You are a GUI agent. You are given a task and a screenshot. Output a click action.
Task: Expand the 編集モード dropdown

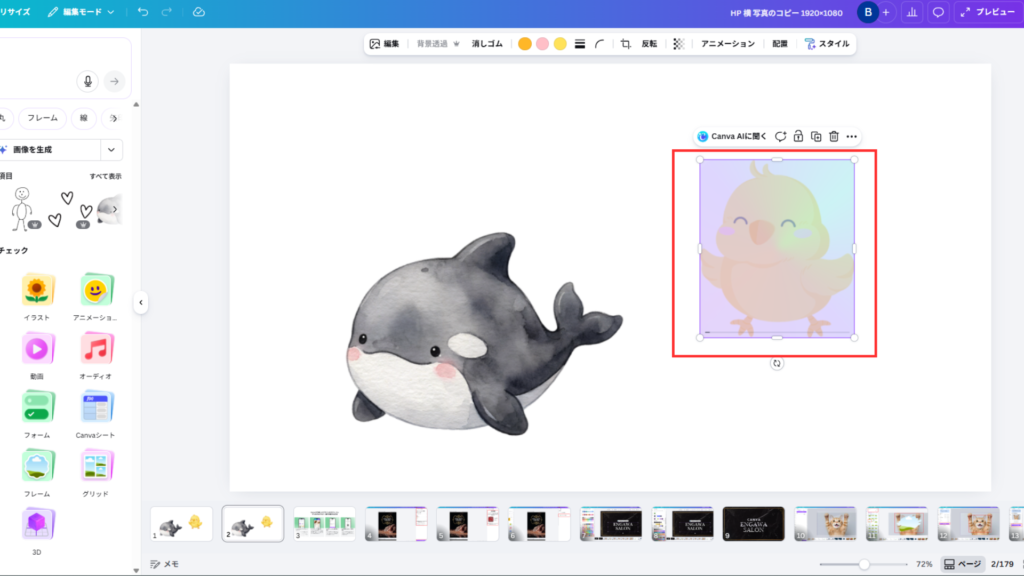(x=80, y=12)
